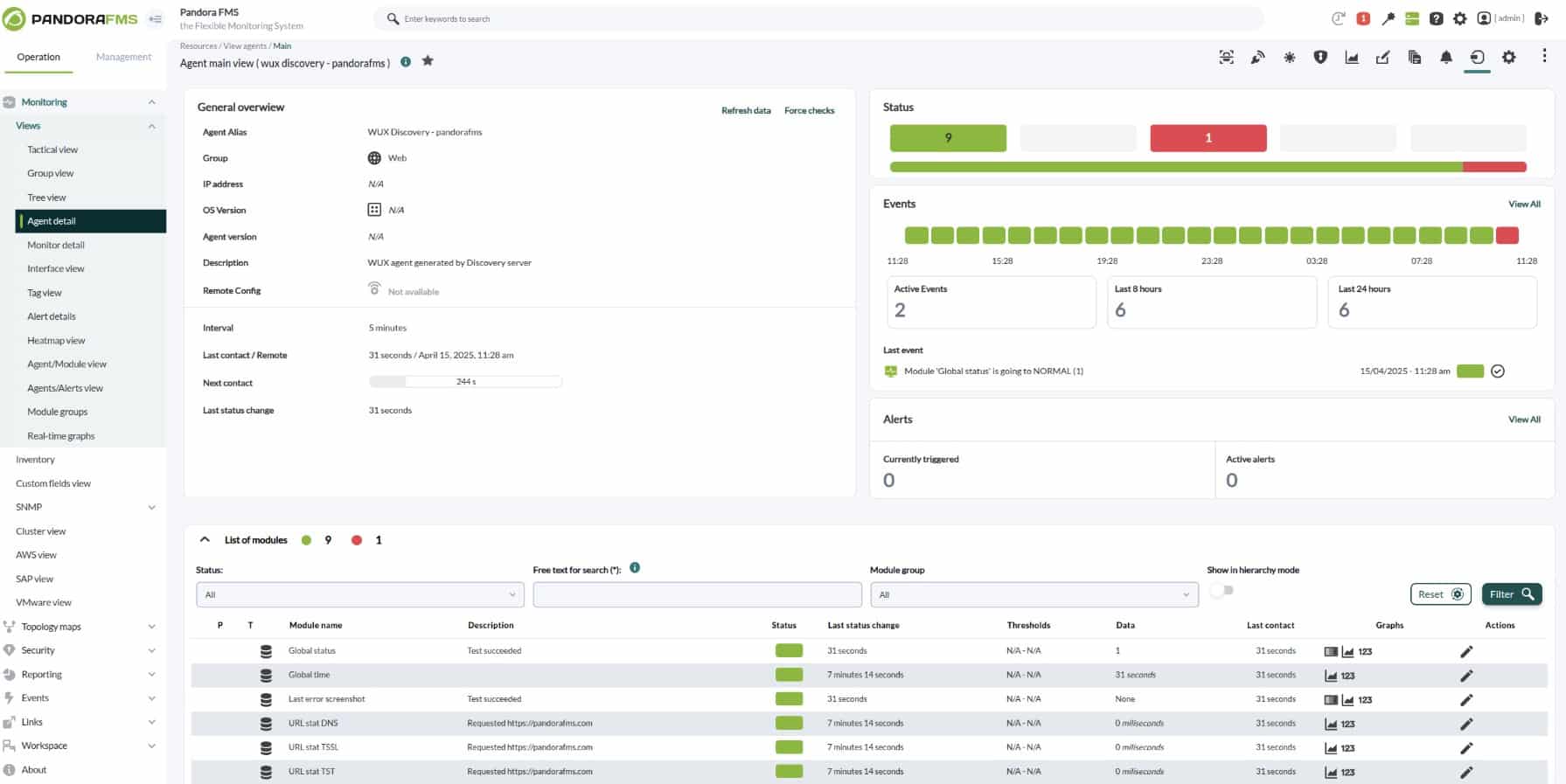This screenshot has height=784, width=1566.
Task: Open Real-time graphs menu item
Action: click(x=61, y=436)
